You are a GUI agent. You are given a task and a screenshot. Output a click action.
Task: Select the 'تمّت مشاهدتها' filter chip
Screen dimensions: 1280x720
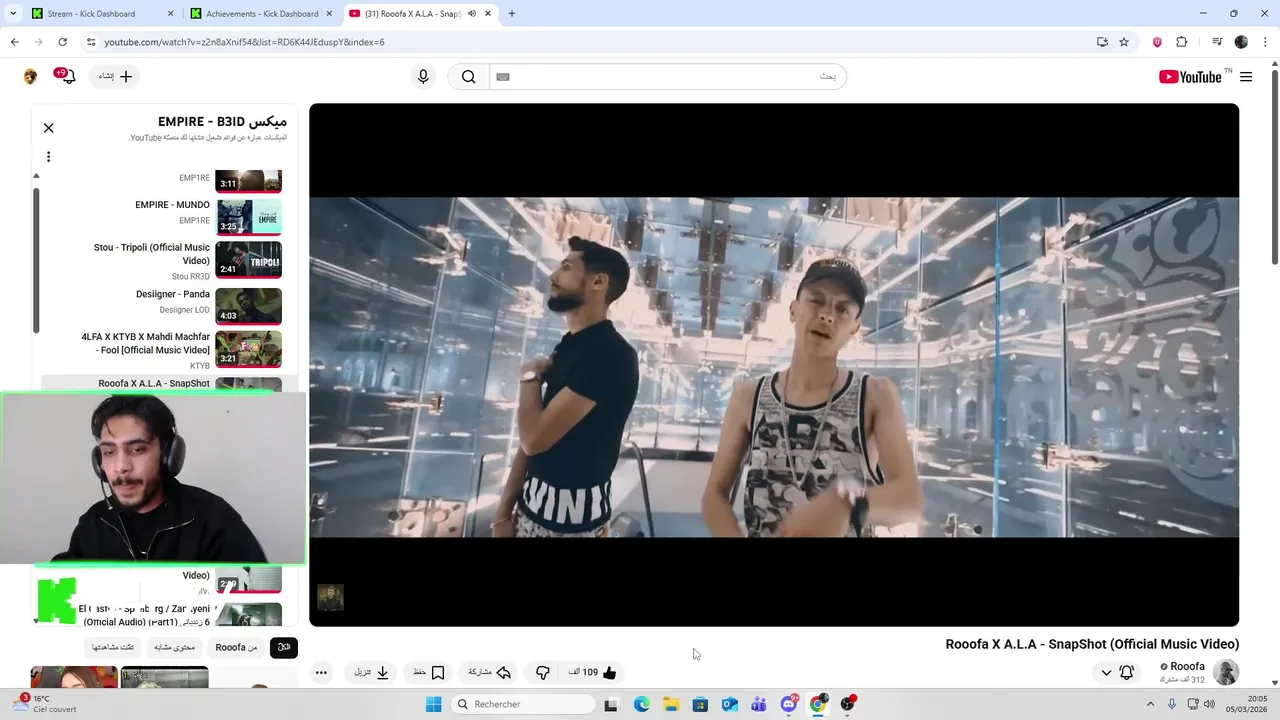point(113,647)
